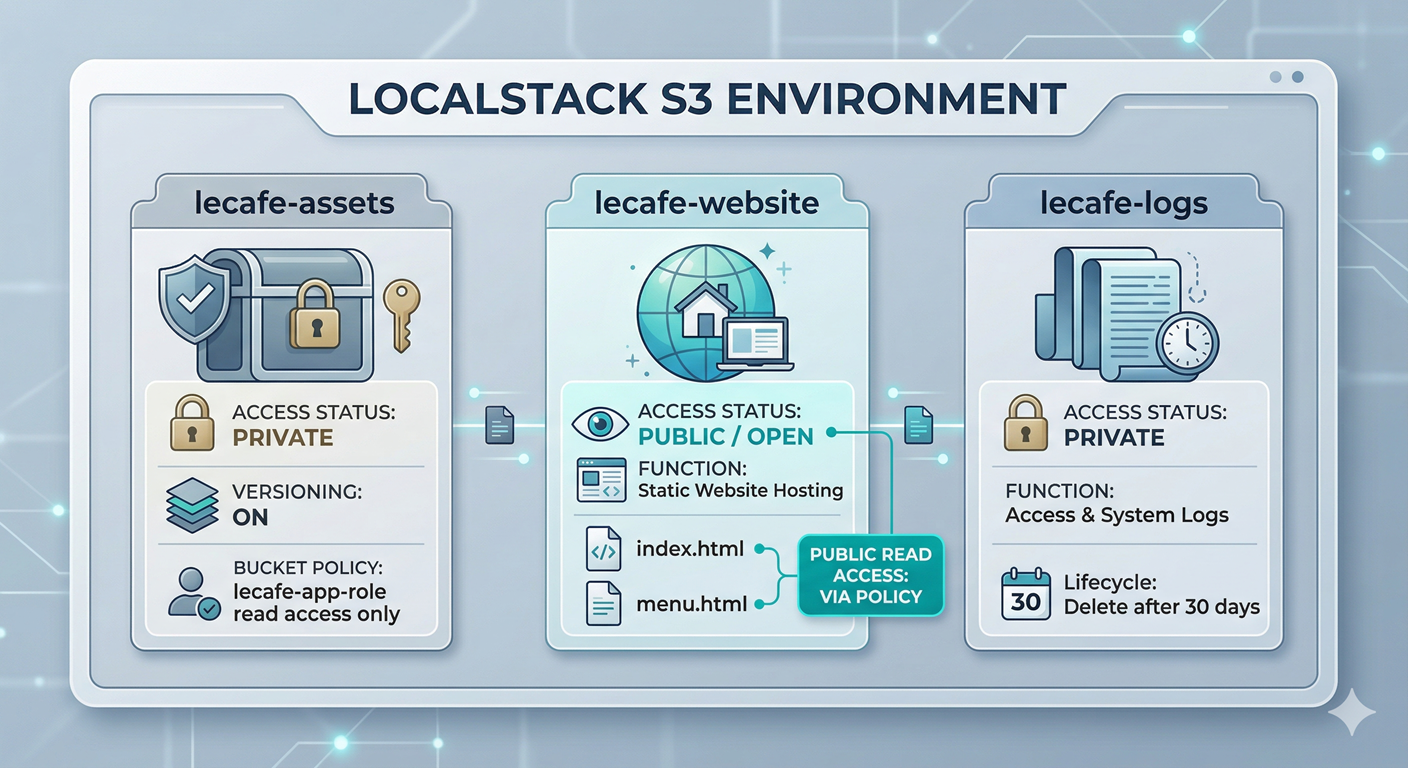Click the treasure chest icon in lecafe-assets
Viewport: 1408px width, 768px height.
point(290,315)
